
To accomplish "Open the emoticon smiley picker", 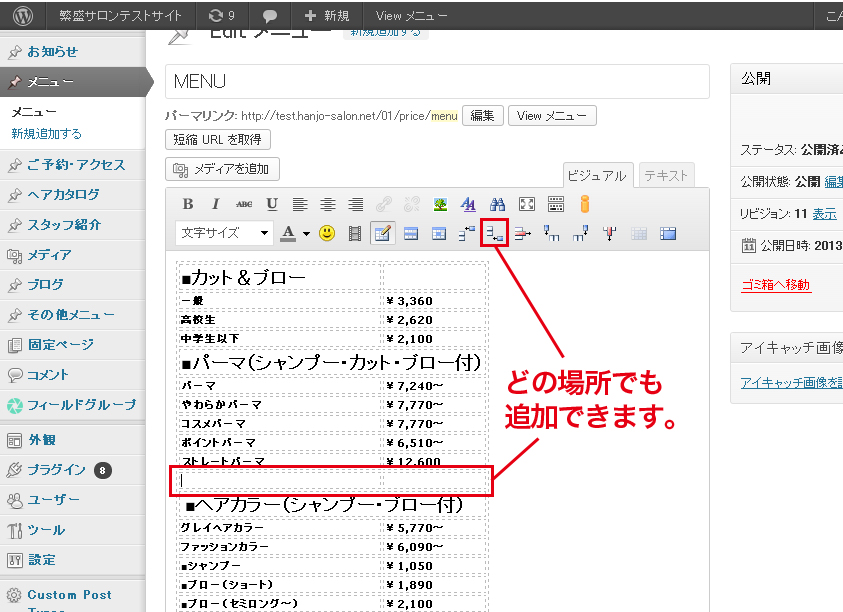I will pos(326,233).
